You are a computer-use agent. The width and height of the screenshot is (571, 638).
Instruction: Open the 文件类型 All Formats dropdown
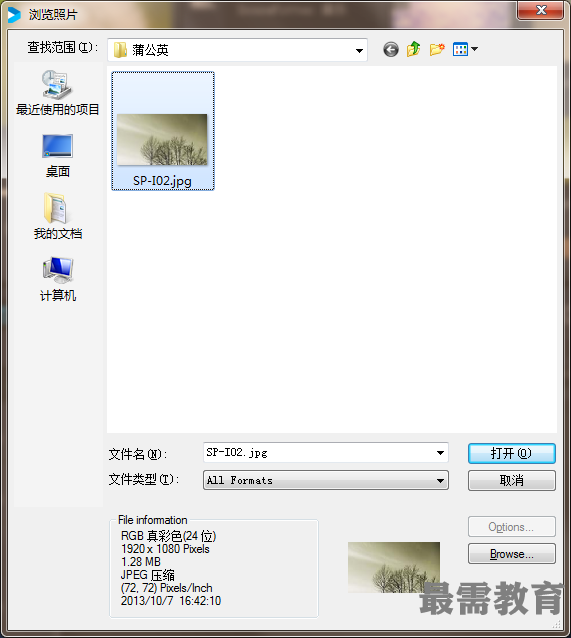[326, 481]
